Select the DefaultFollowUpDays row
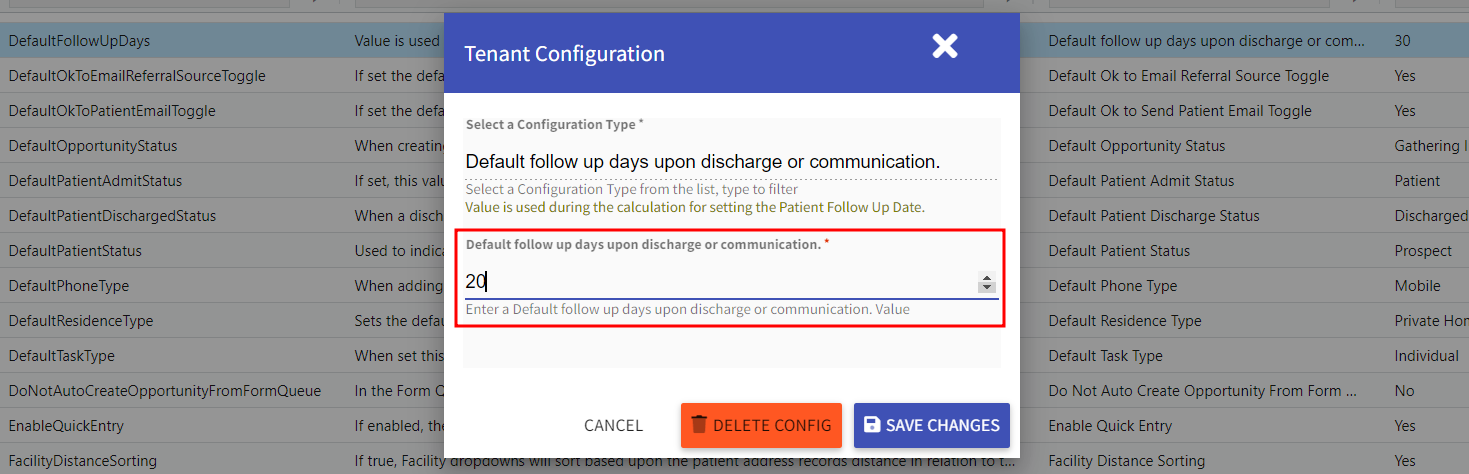This screenshot has width=1469, height=474. pos(80,41)
